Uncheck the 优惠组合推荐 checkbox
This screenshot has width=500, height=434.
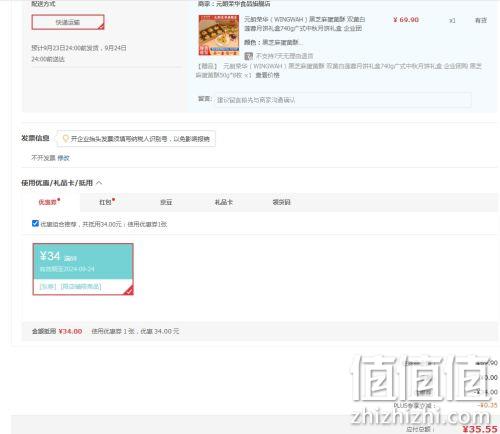pos(35,223)
